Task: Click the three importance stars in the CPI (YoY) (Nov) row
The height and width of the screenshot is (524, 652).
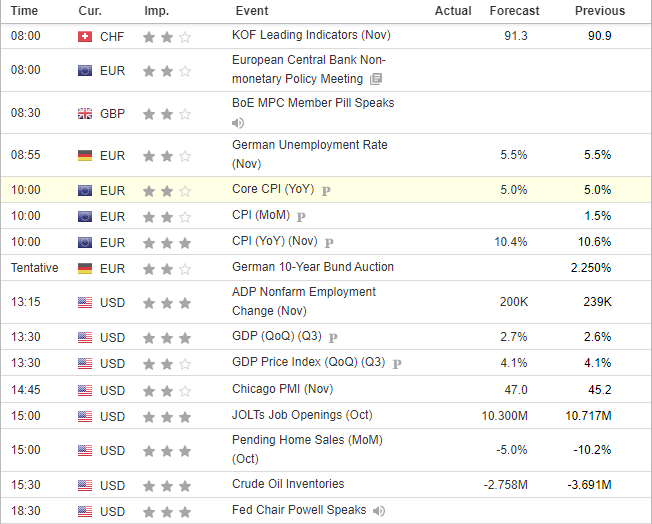Action: pyautogui.click(x=167, y=243)
